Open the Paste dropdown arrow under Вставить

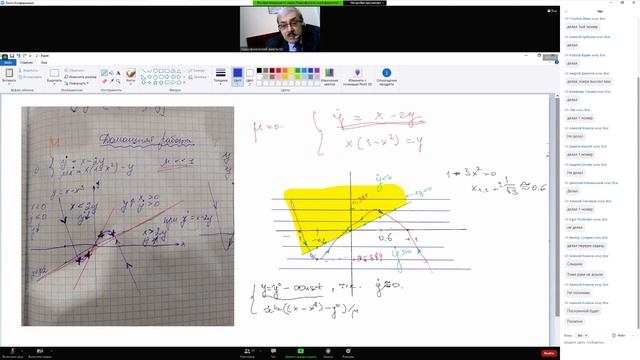(9, 83)
